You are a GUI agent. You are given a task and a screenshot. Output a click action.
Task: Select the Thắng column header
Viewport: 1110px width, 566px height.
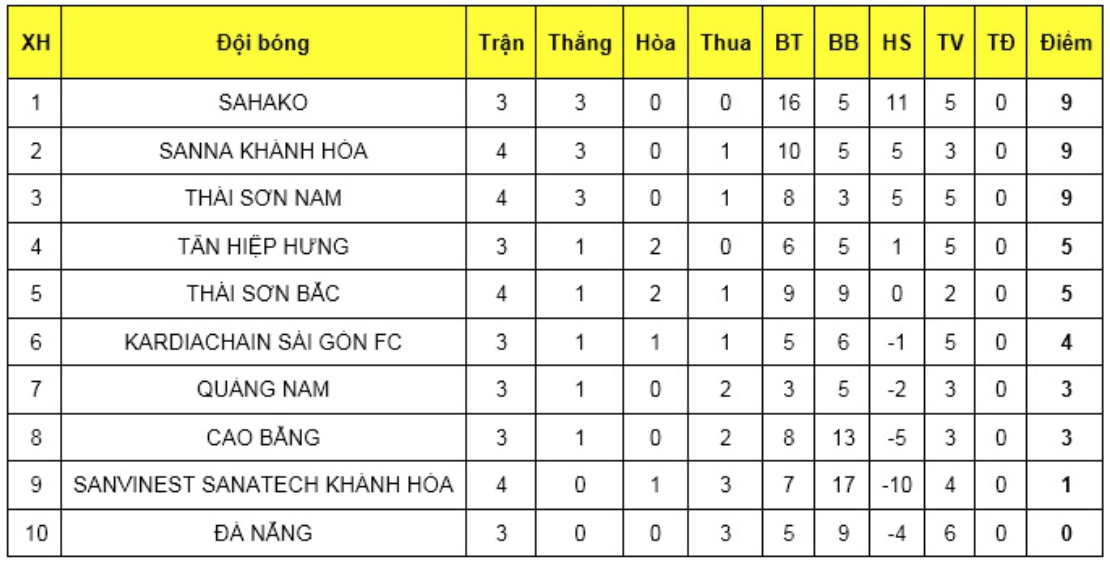(579, 45)
